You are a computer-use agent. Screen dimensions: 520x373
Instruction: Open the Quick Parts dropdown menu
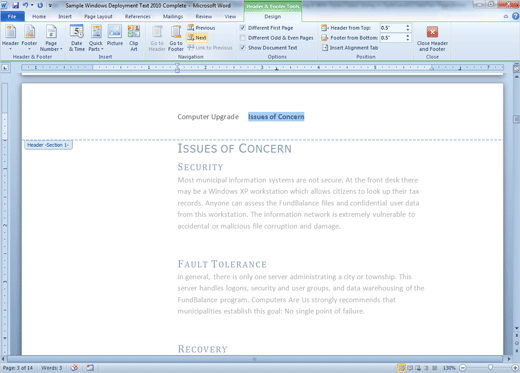[96, 38]
